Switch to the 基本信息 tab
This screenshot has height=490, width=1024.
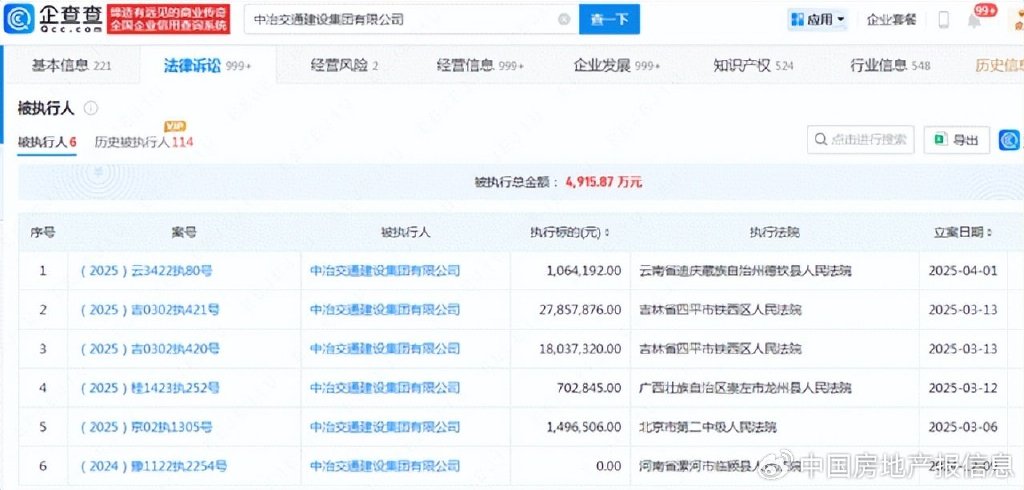pyautogui.click(x=71, y=65)
